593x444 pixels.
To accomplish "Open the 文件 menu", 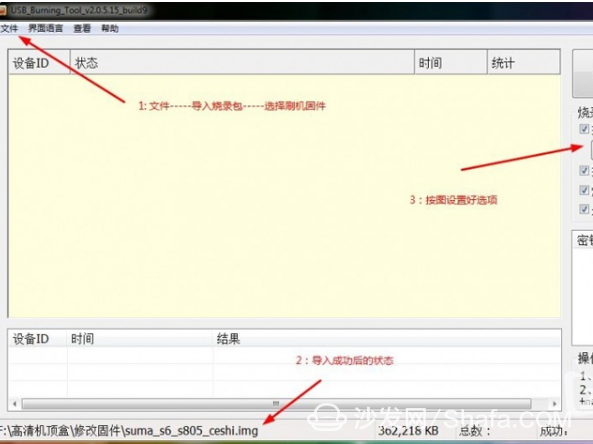I will 9,28.
